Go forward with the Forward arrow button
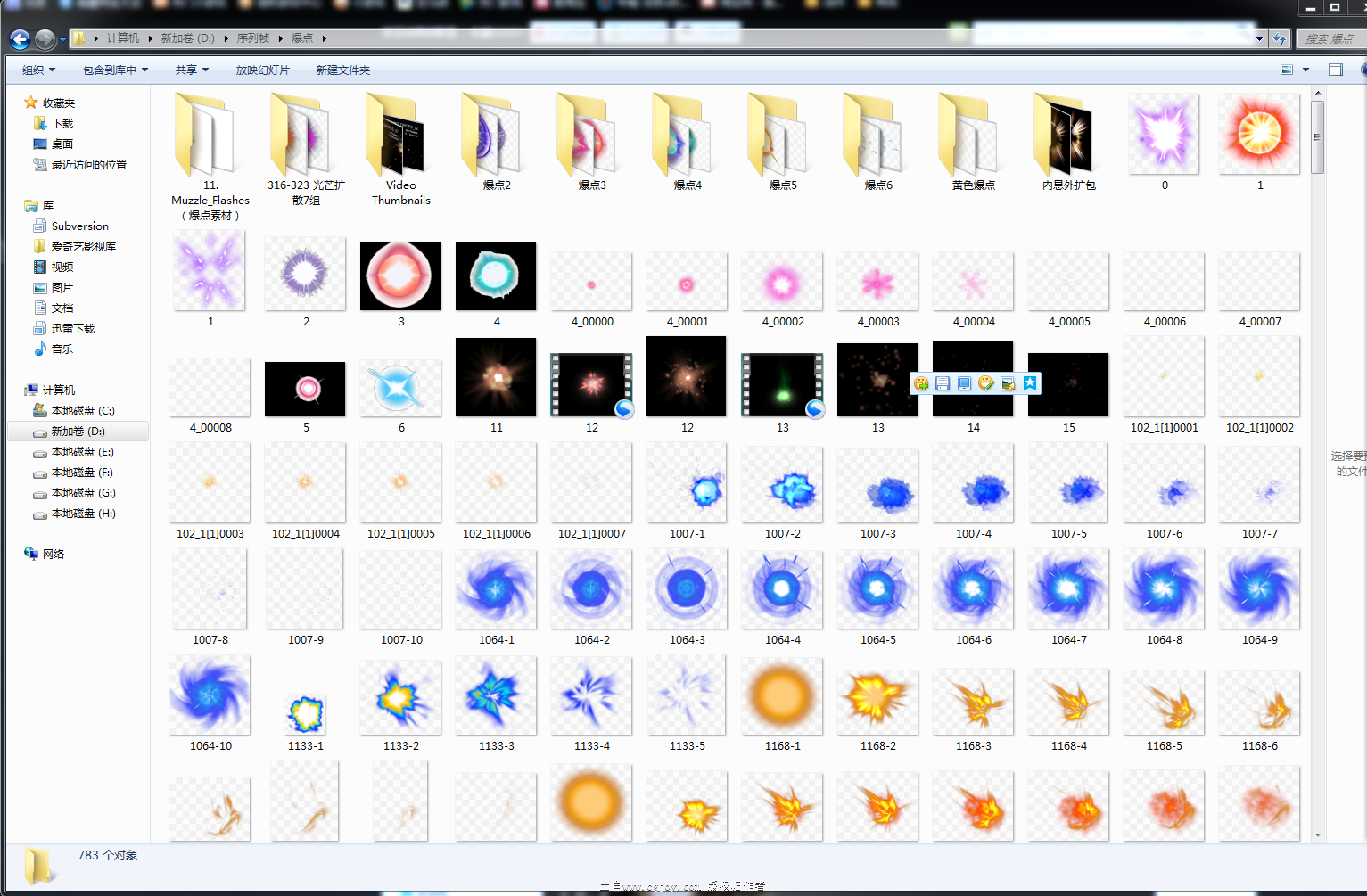The image size is (1367, 896). (x=45, y=39)
